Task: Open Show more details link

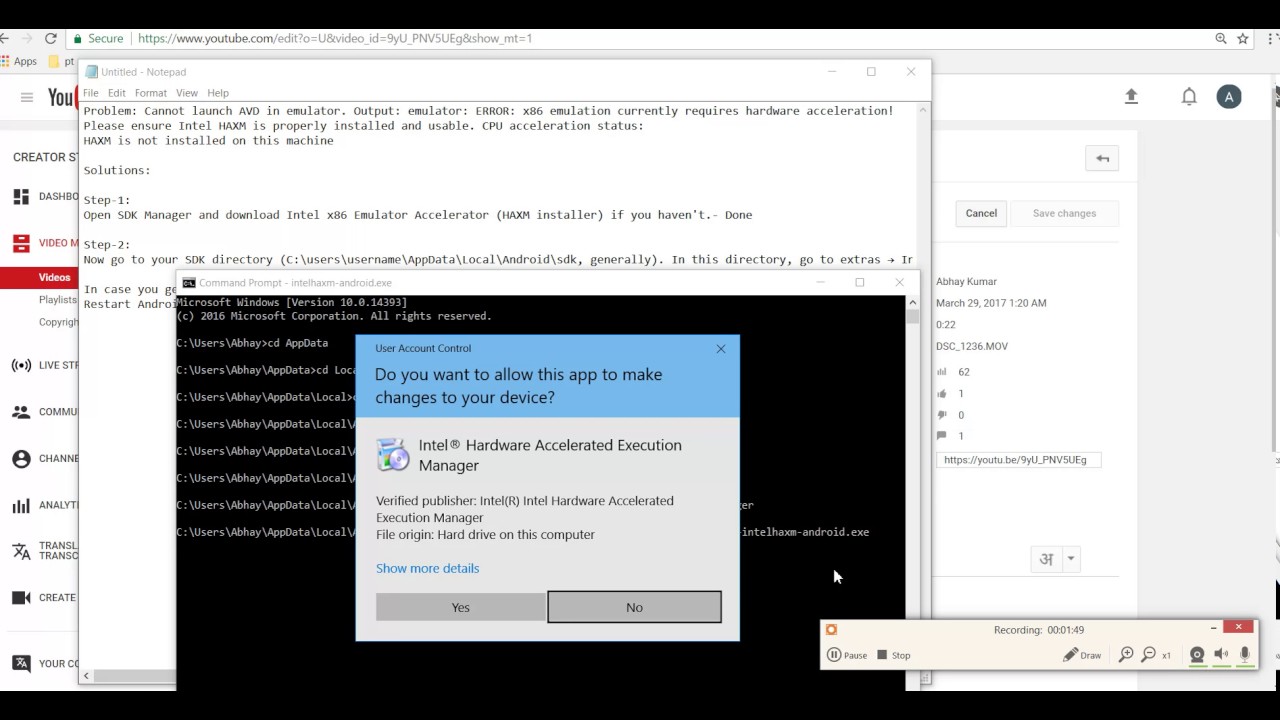Action: (x=427, y=568)
